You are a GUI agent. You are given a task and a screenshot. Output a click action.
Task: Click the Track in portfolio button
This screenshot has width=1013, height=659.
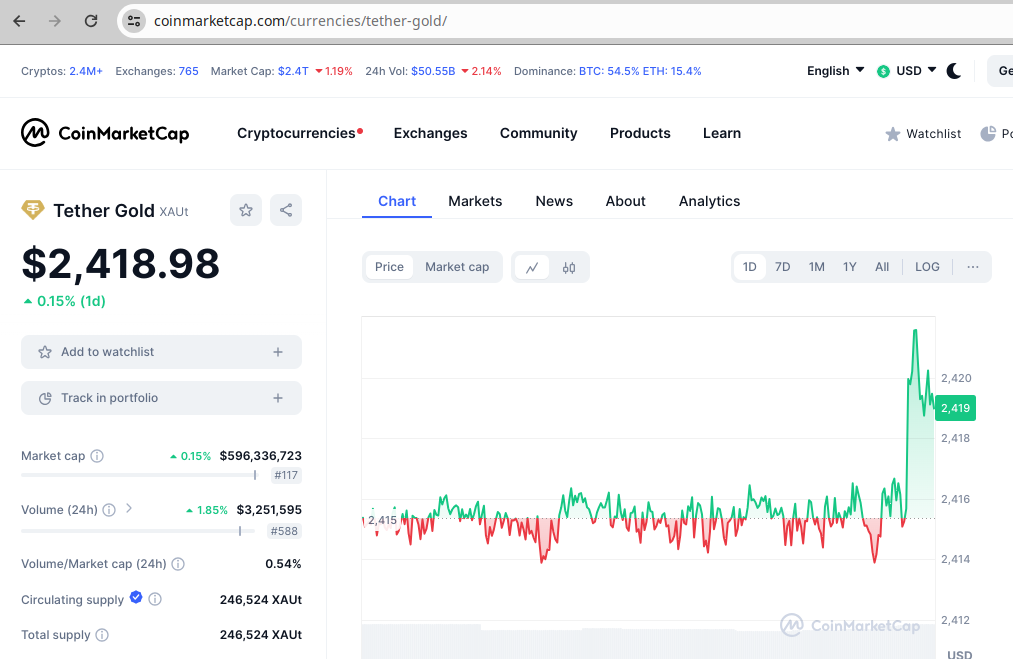pos(162,398)
